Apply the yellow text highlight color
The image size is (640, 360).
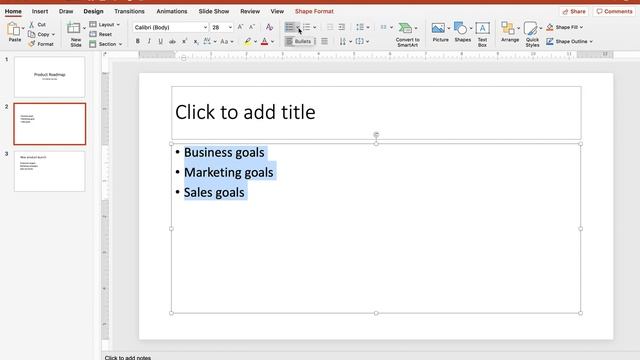pyautogui.click(x=248, y=41)
